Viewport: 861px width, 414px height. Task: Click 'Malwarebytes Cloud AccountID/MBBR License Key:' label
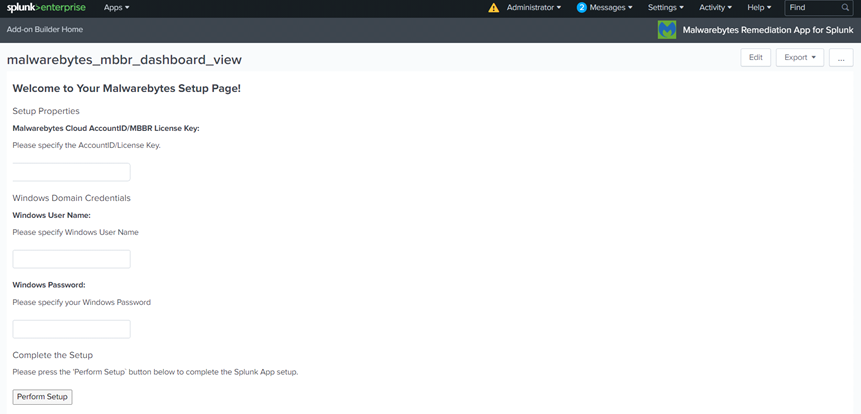point(106,128)
